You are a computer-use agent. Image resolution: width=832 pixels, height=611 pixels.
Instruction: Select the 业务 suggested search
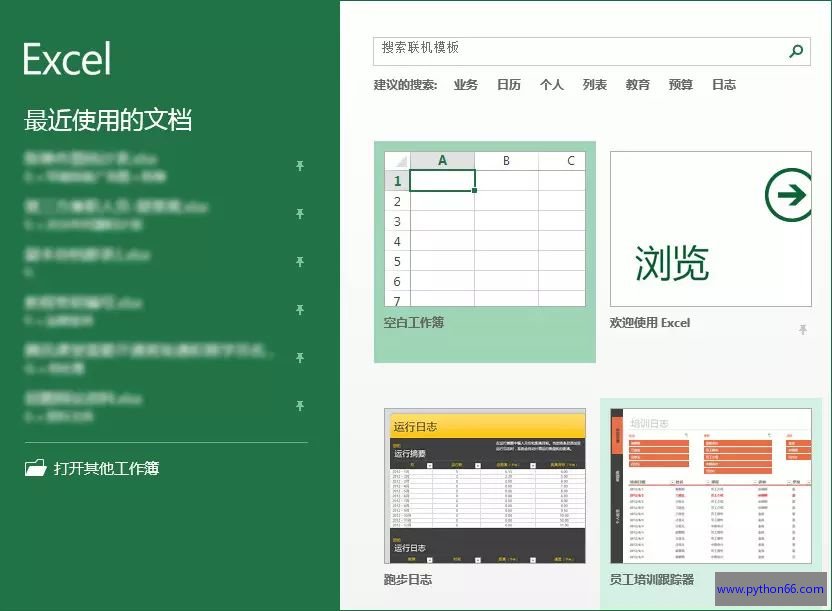coord(465,85)
